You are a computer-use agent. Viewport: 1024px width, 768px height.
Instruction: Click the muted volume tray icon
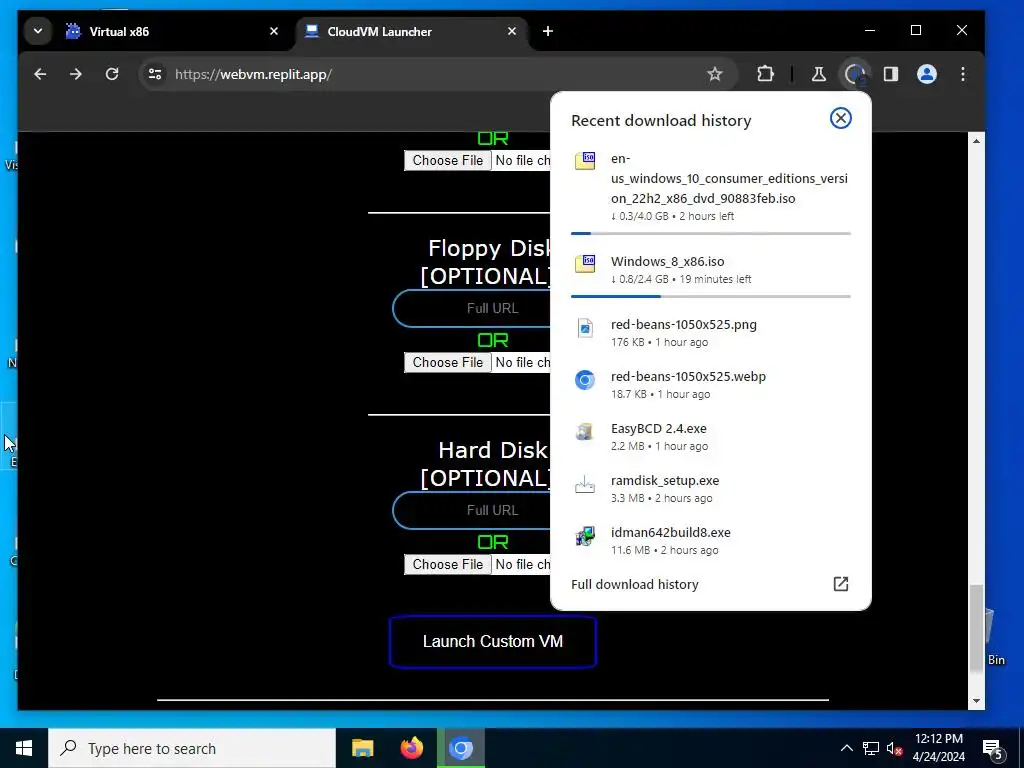895,748
